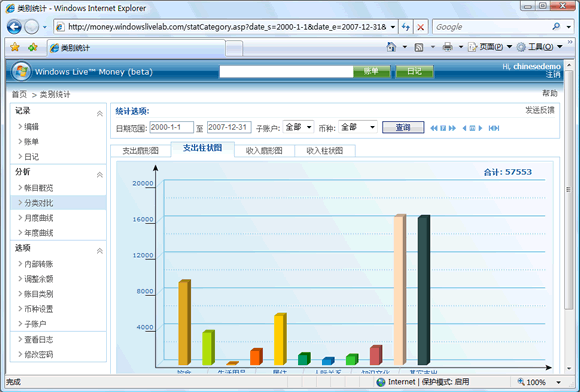Click the start date field 2000-1-1
Viewport: 580px width, 392px height.
pyautogui.click(x=171, y=127)
